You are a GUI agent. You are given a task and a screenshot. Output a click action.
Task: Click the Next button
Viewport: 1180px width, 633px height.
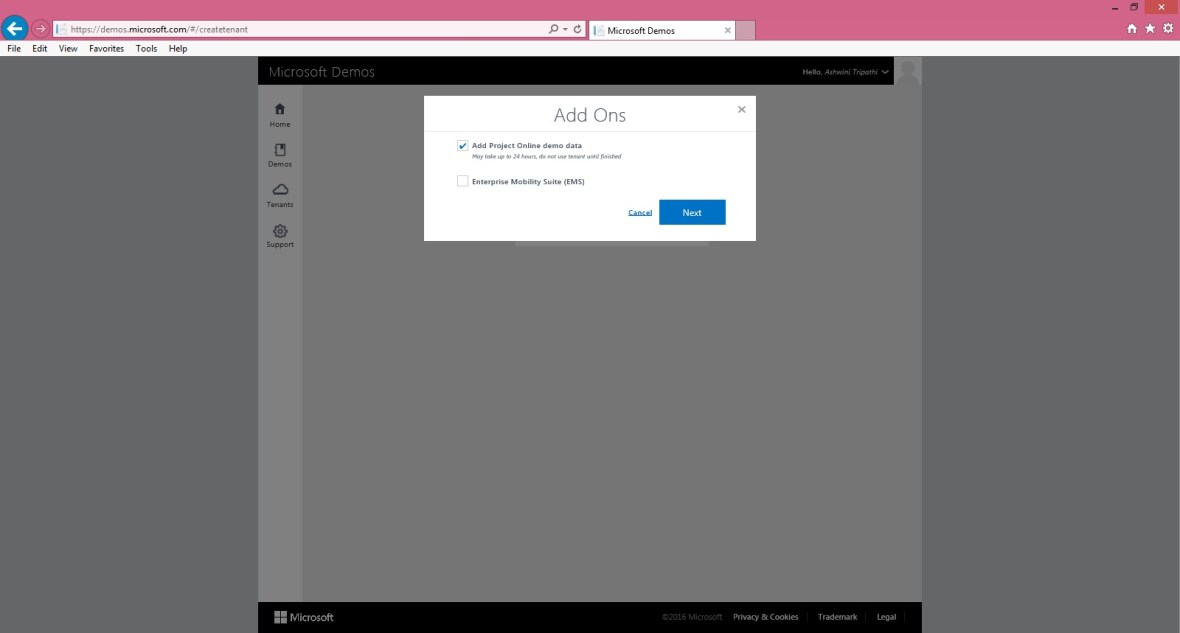692,212
